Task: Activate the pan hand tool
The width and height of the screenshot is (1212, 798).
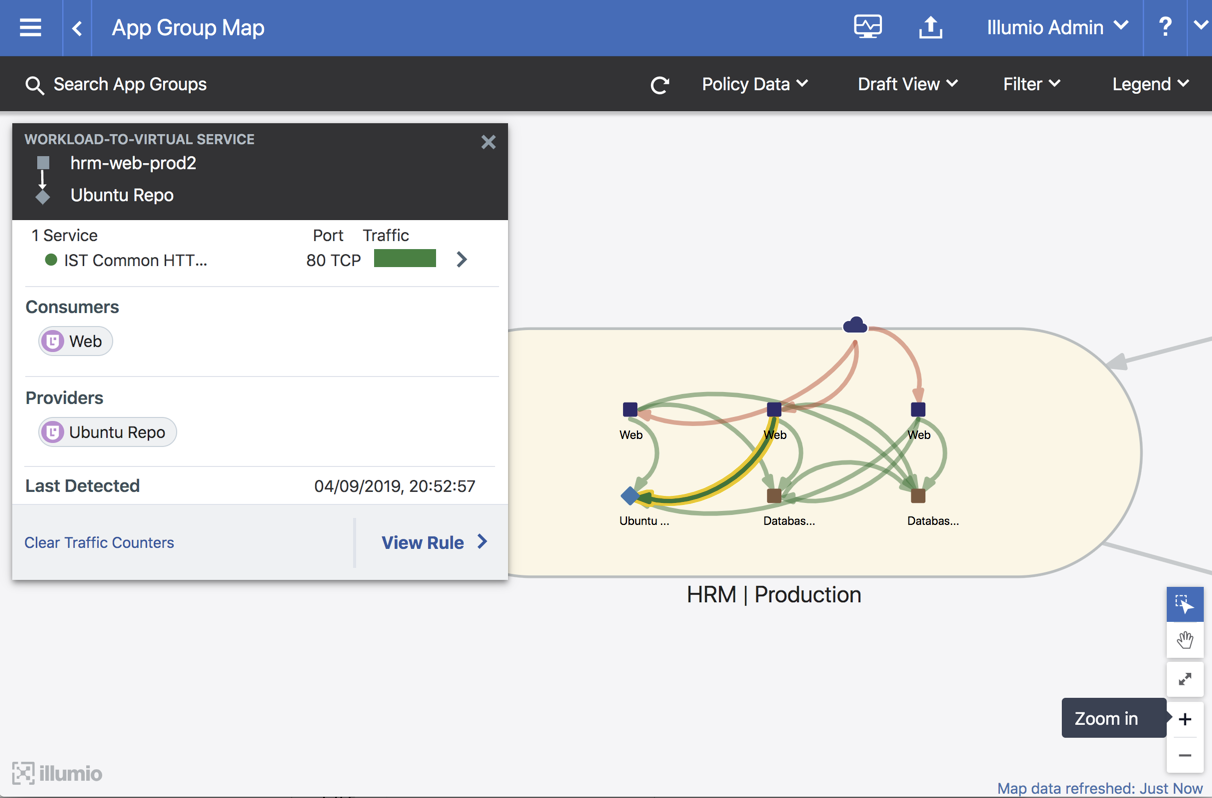Action: point(1185,640)
